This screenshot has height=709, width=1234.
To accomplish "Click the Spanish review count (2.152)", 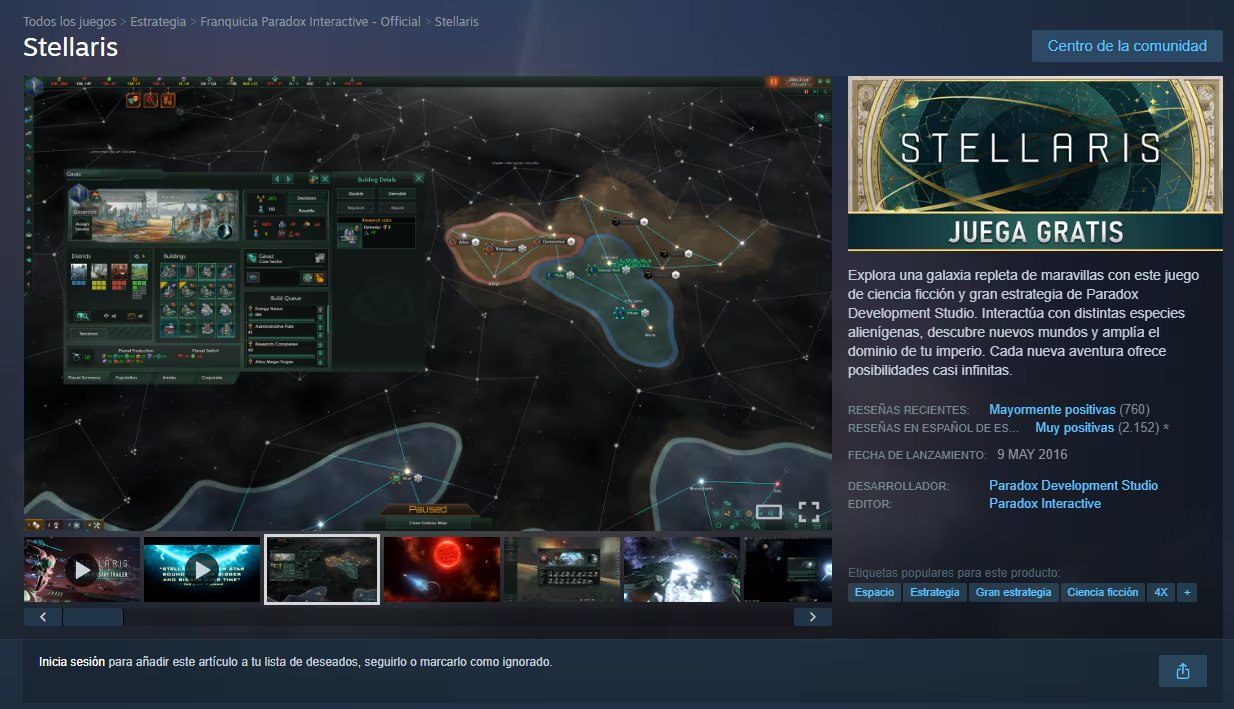I will pyautogui.click(x=1139, y=428).
